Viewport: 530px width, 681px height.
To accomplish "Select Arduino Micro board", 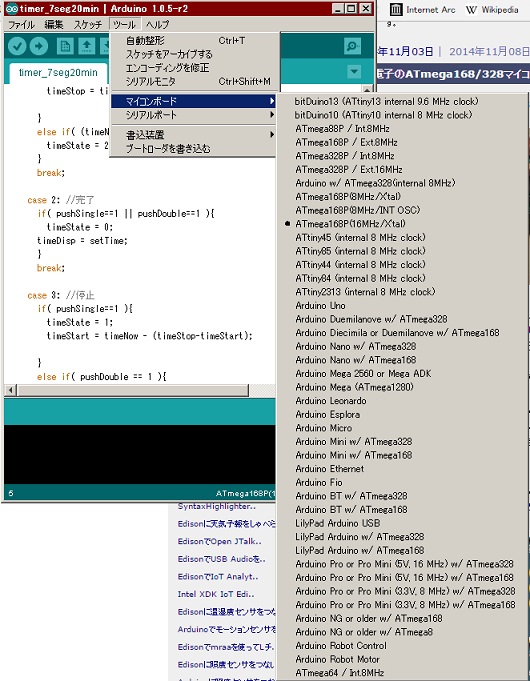I will (x=402, y=428).
